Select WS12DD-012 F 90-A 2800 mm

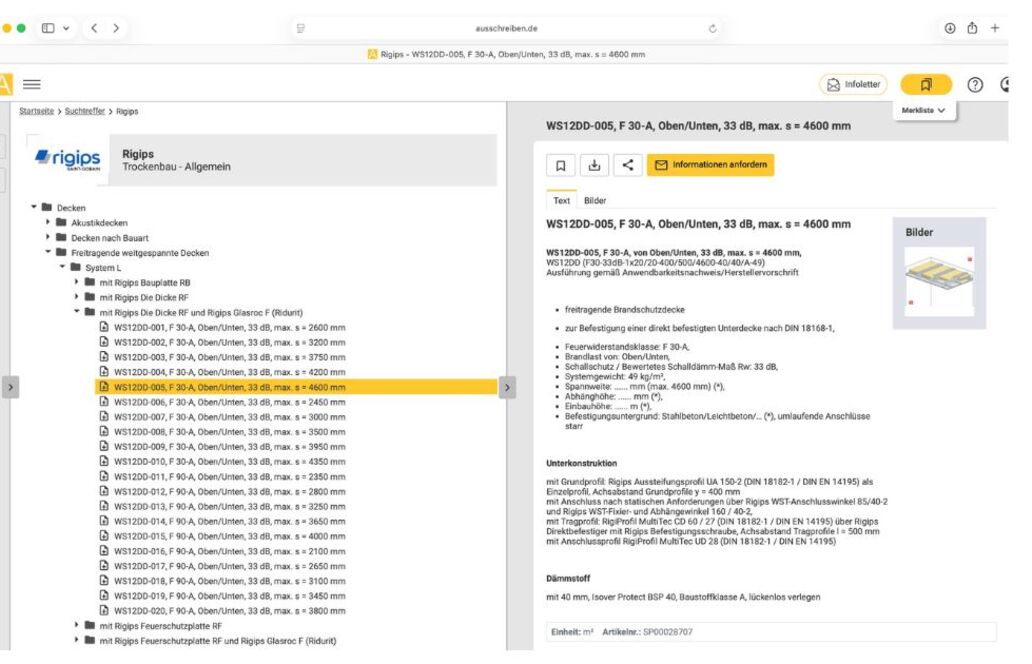[230, 492]
